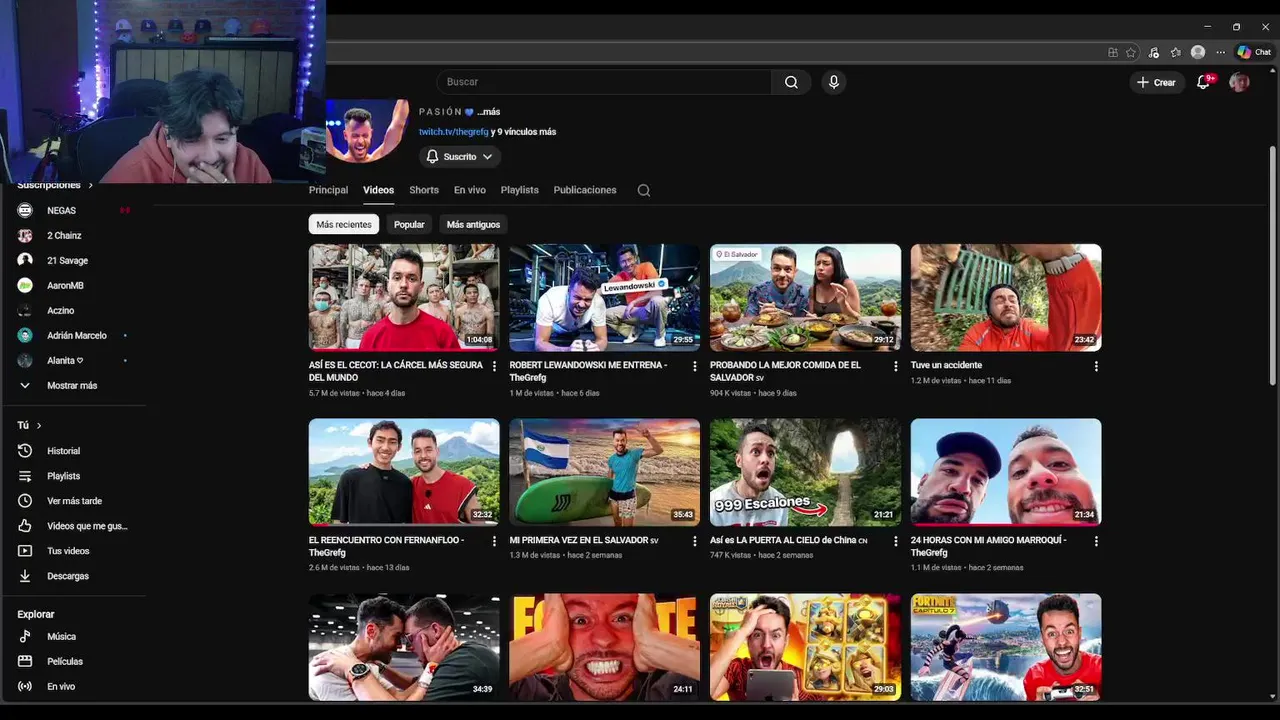Click the search magnifier button
1280x720 pixels.
coord(791,82)
